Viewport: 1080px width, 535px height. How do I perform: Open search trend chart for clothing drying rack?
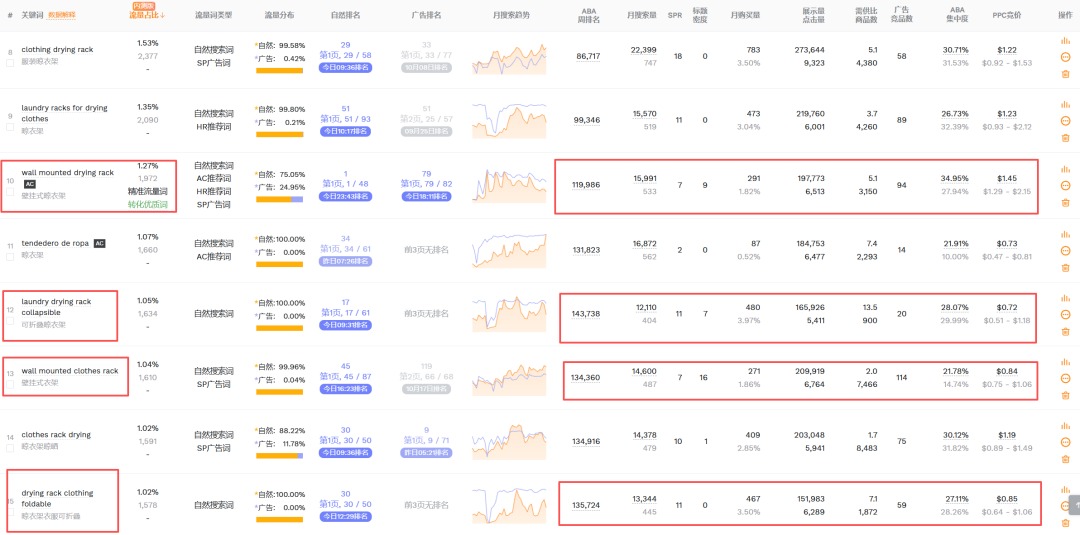point(510,59)
